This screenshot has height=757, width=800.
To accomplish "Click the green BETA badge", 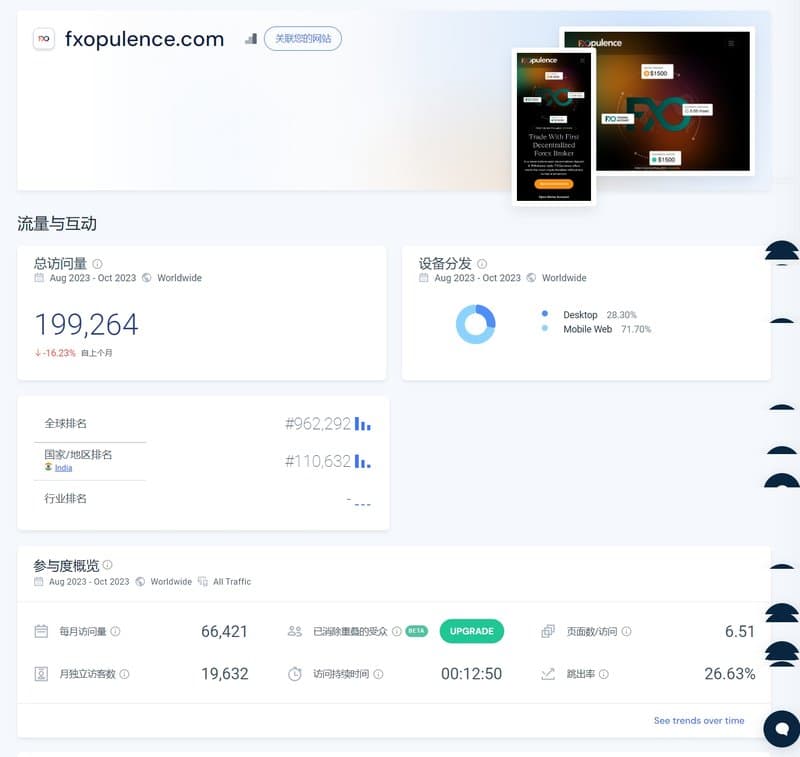I will (416, 631).
